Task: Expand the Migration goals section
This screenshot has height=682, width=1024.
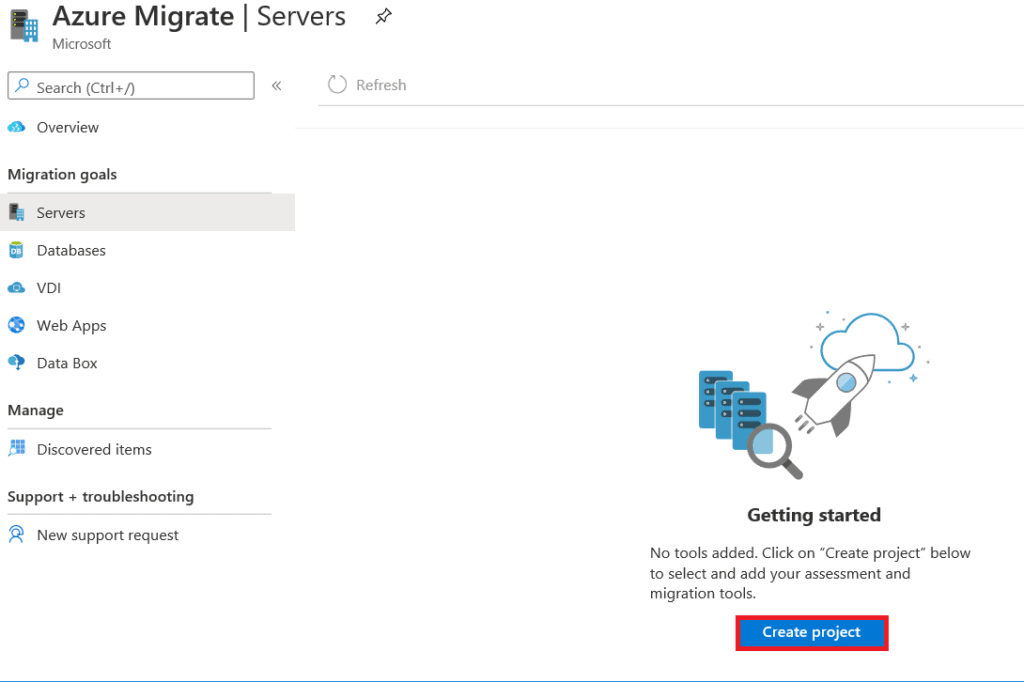Action: point(62,174)
